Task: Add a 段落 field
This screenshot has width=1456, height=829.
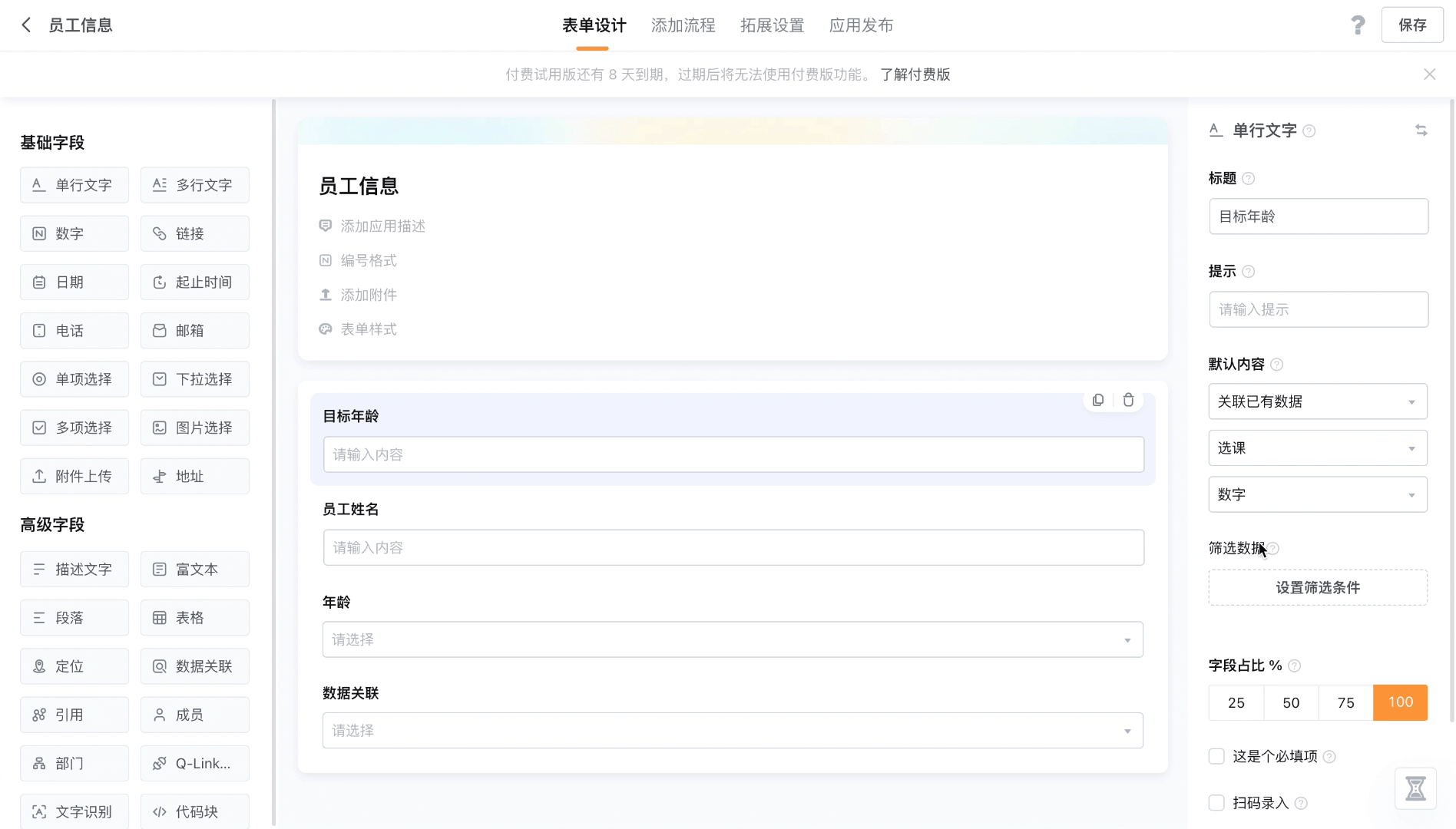Action: tap(74, 618)
